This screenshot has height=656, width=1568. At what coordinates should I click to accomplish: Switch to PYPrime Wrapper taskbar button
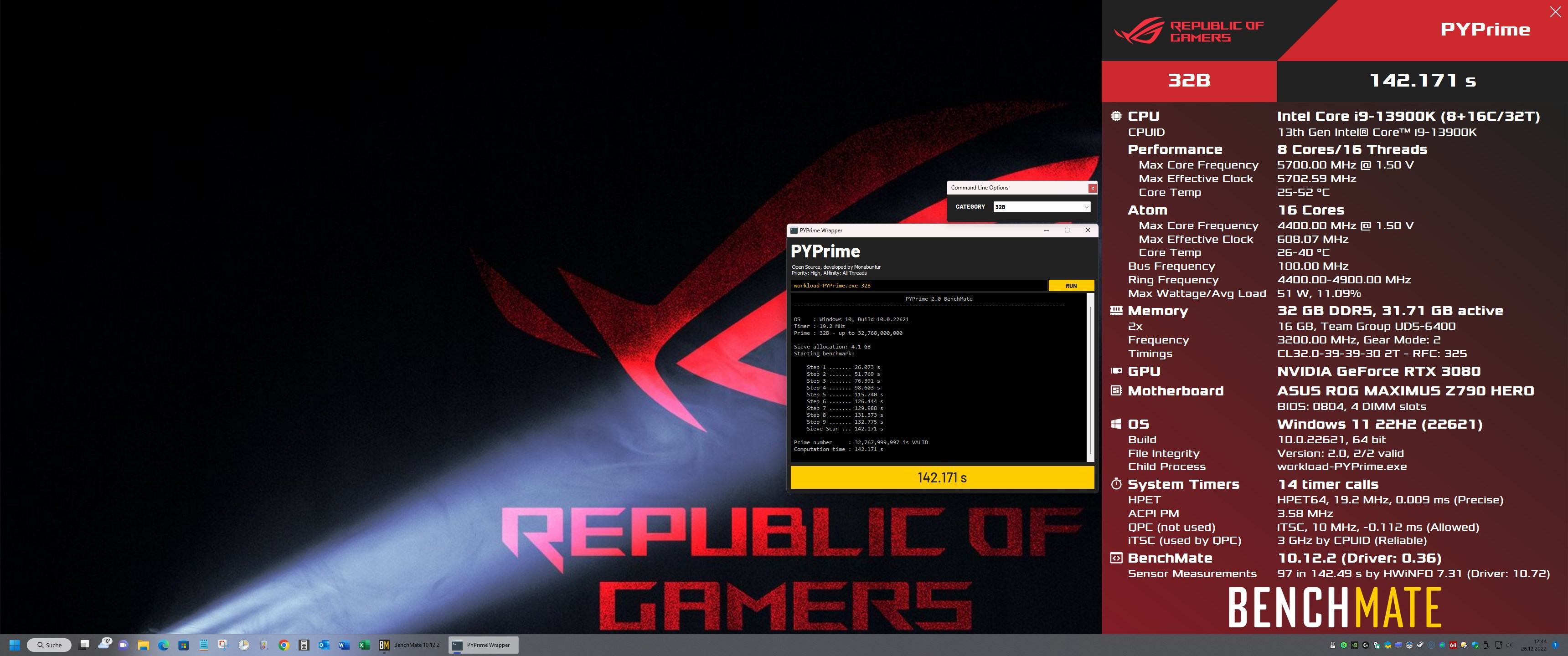coord(483,645)
